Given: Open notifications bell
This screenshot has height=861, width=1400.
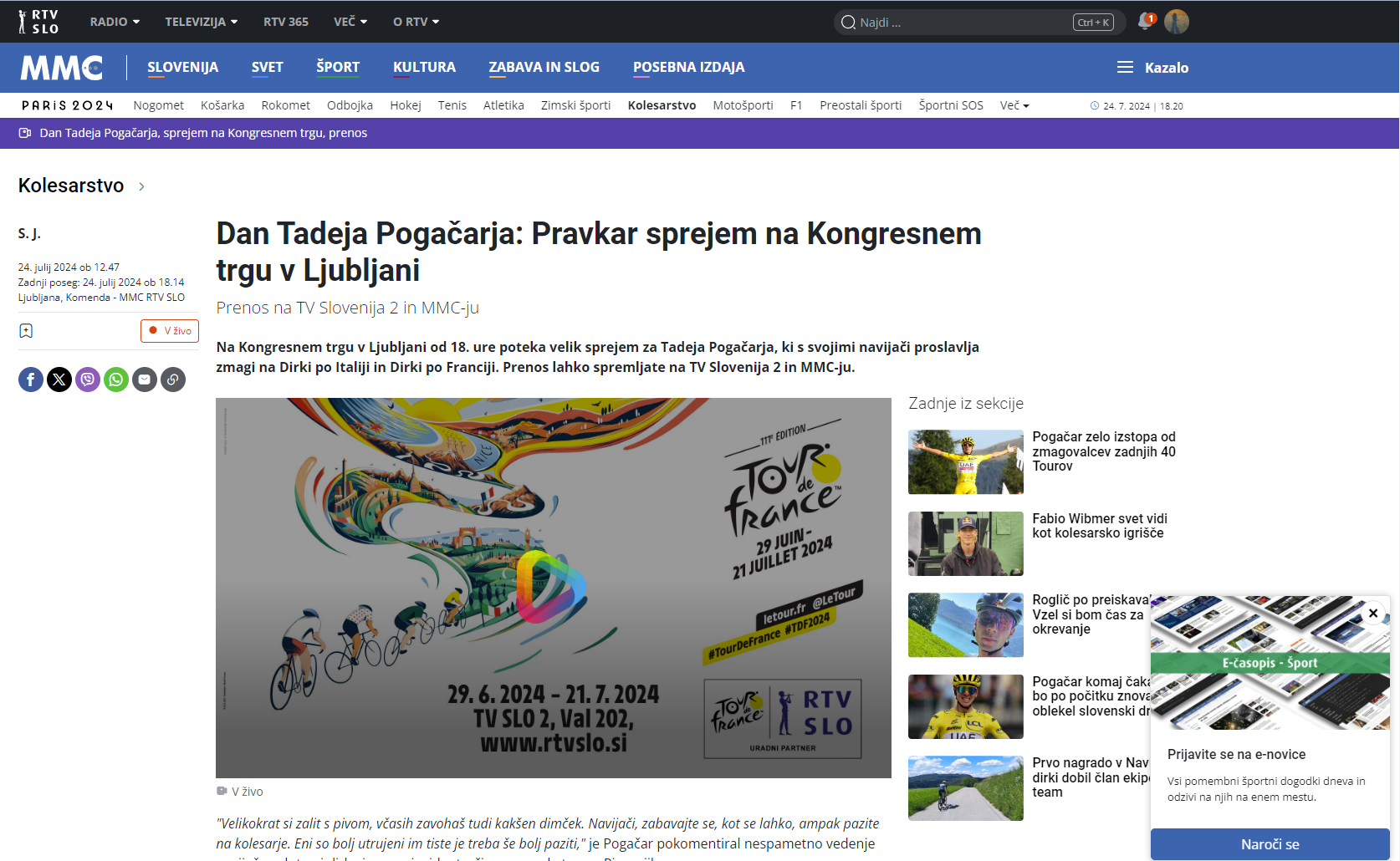Looking at the screenshot, I should click(x=1145, y=22).
